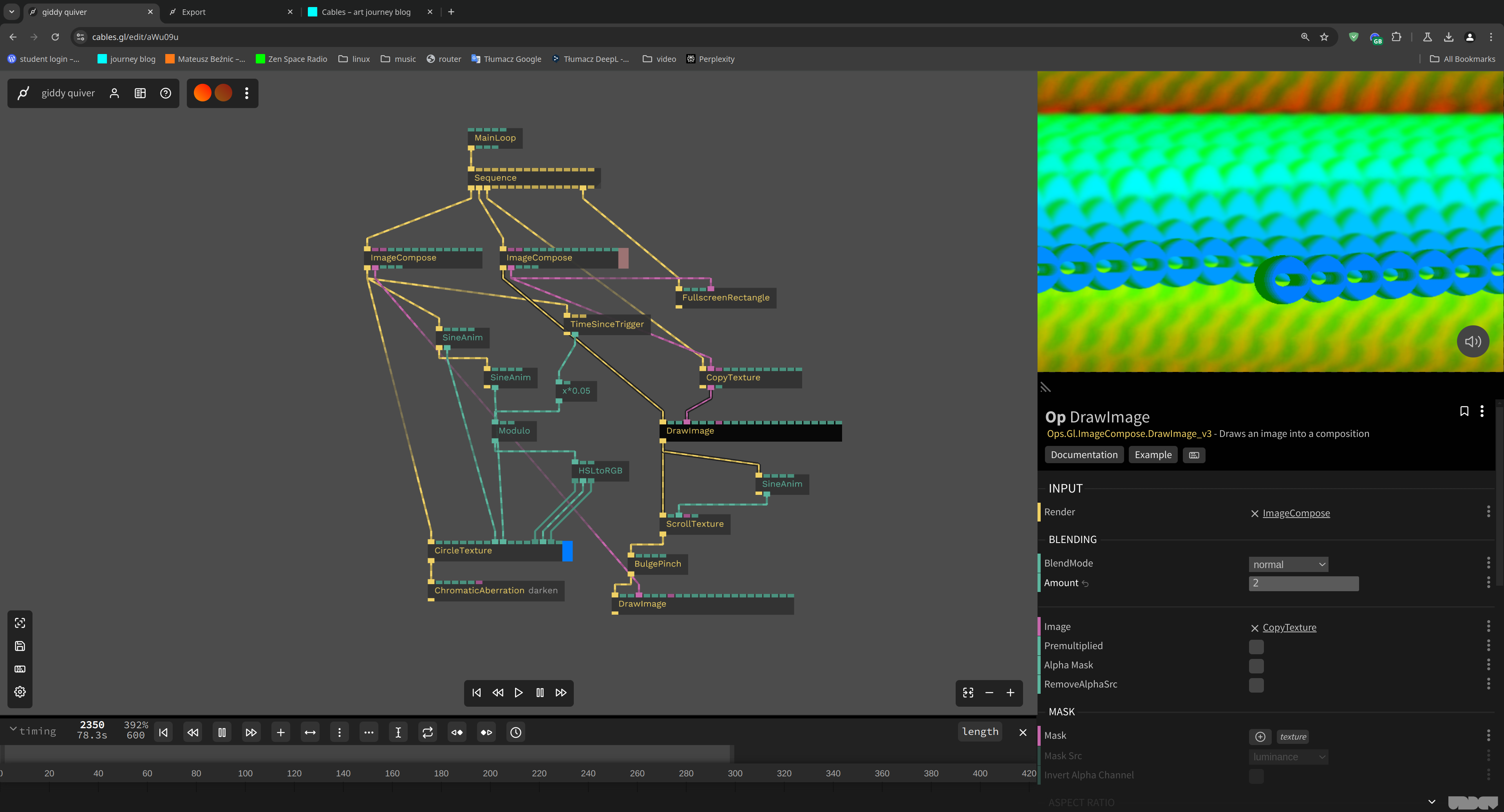The width and height of the screenshot is (1504, 812).
Task: Open Render port options menu
Action: 1488,511
